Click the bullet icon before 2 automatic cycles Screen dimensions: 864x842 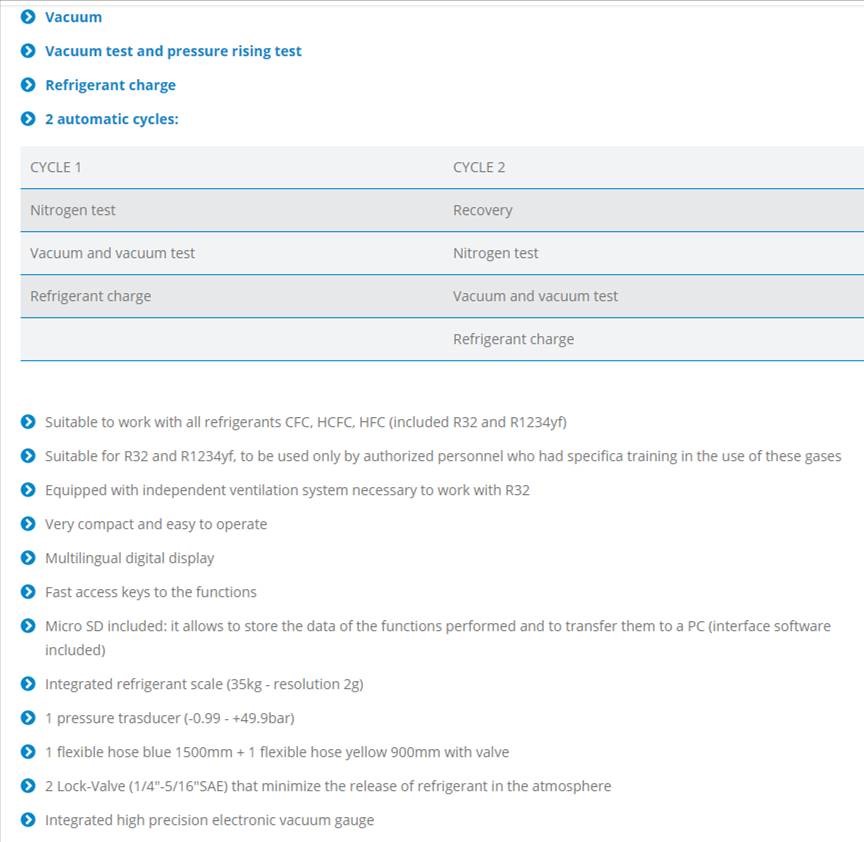click(28, 119)
